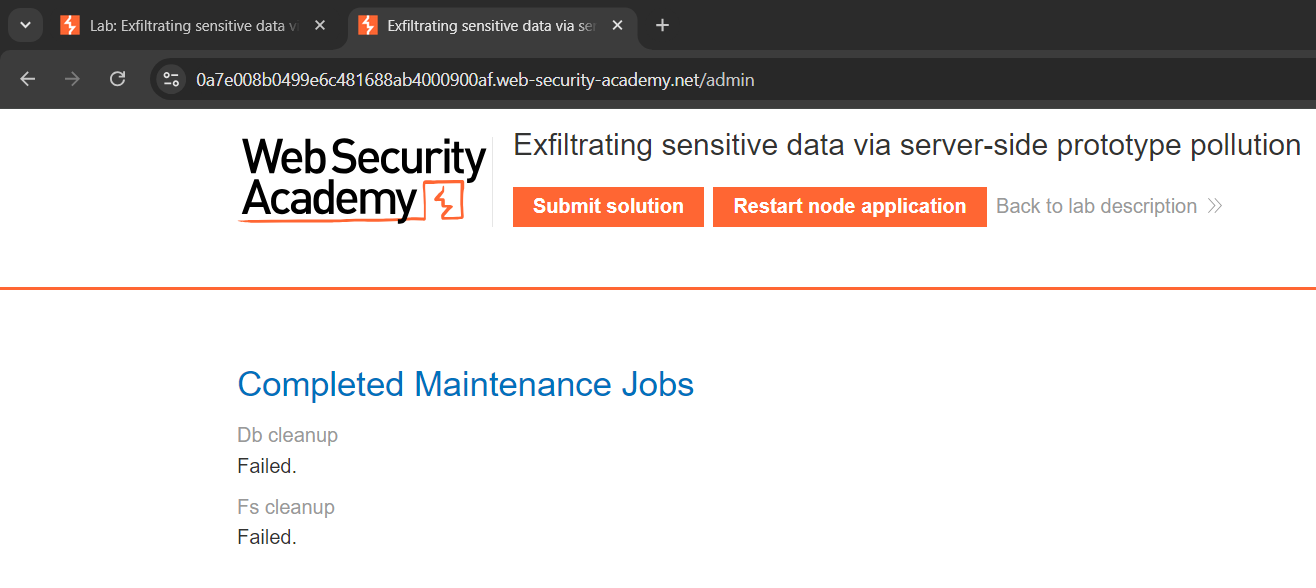The height and width of the screenshot is (588, 1316).
Task: Reload the current admin page
Action: click(117, 79)
